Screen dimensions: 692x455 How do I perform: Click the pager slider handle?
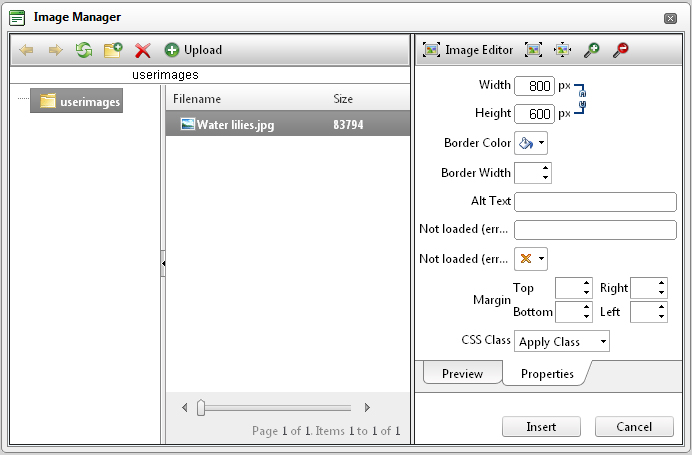[x=201, y=408]
